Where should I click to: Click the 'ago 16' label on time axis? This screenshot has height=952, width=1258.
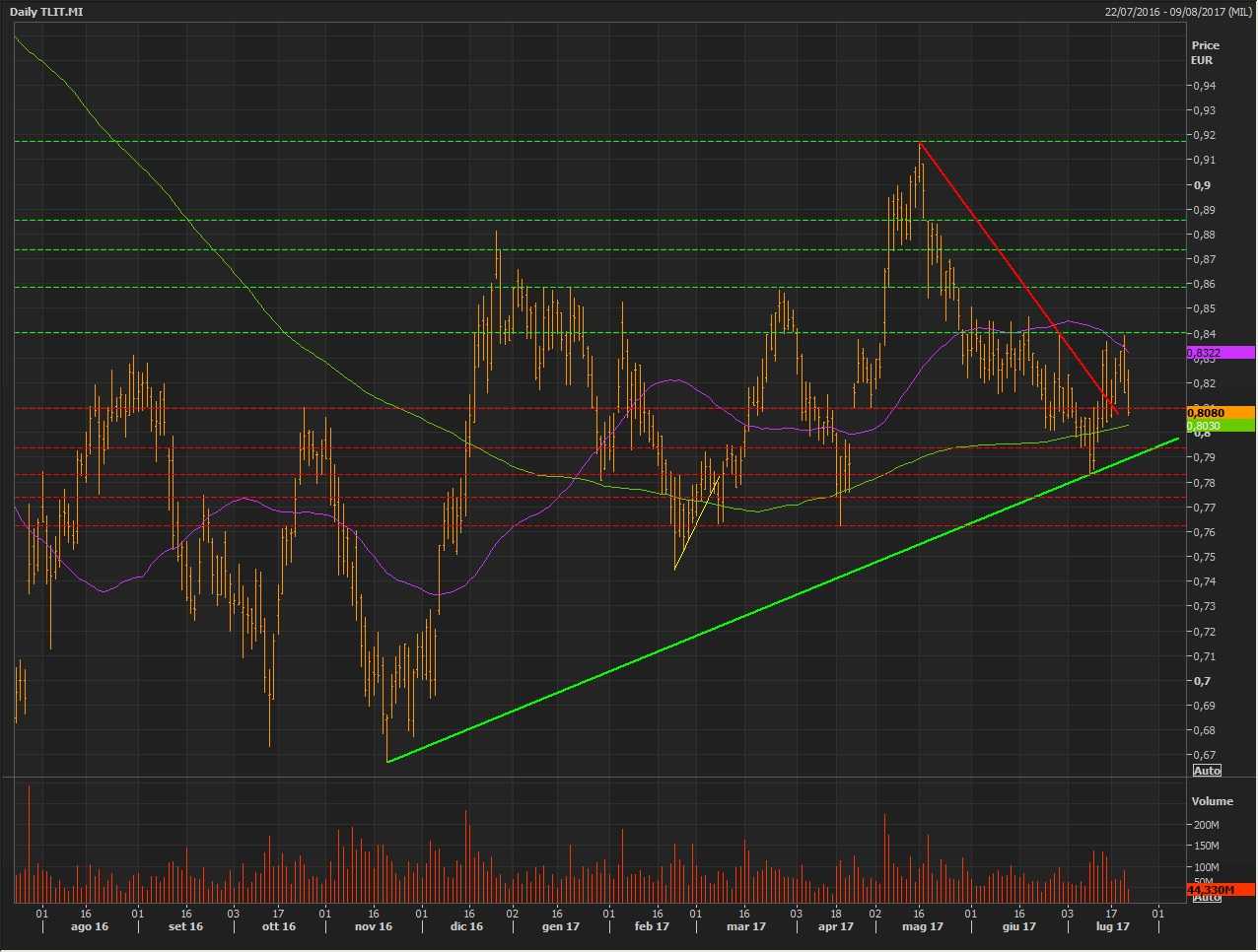tap(90, 926)
